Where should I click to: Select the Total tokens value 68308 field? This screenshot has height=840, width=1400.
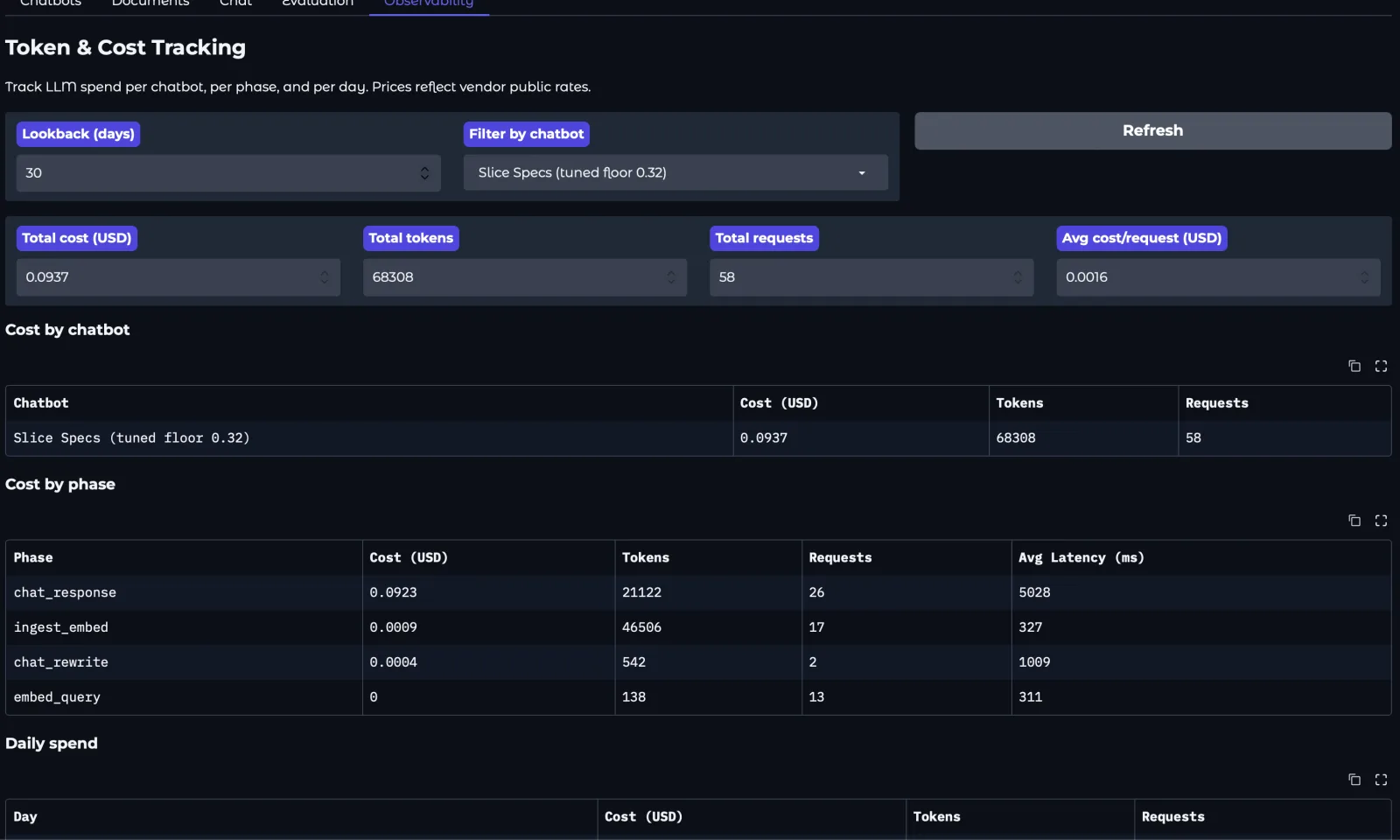coord(524,277)
